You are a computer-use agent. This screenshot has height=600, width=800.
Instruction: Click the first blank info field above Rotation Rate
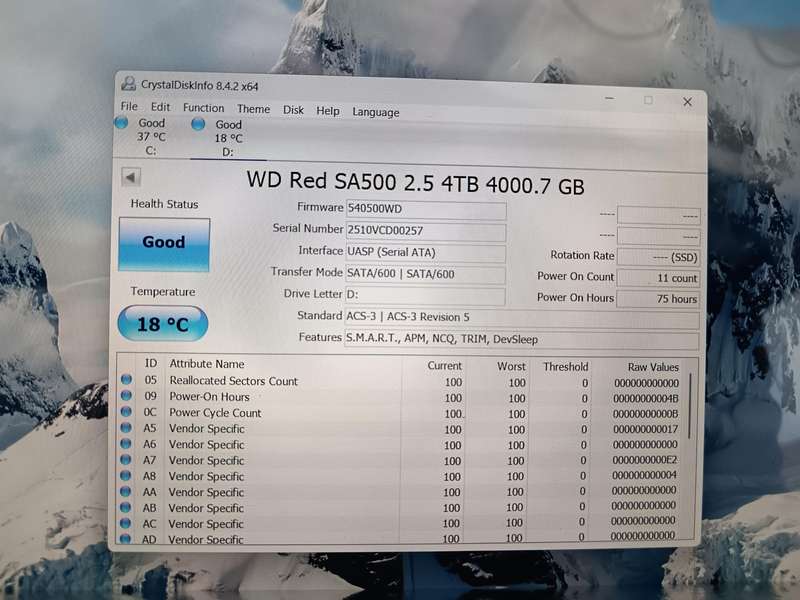pyautogui.click(x=659, y=215)
